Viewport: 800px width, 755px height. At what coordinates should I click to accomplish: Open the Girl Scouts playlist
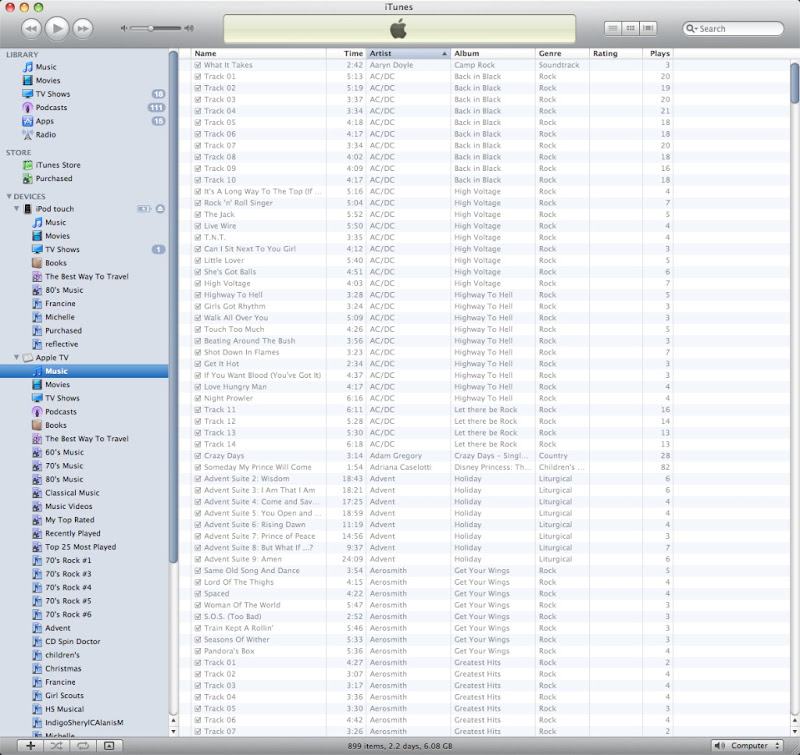64,695
